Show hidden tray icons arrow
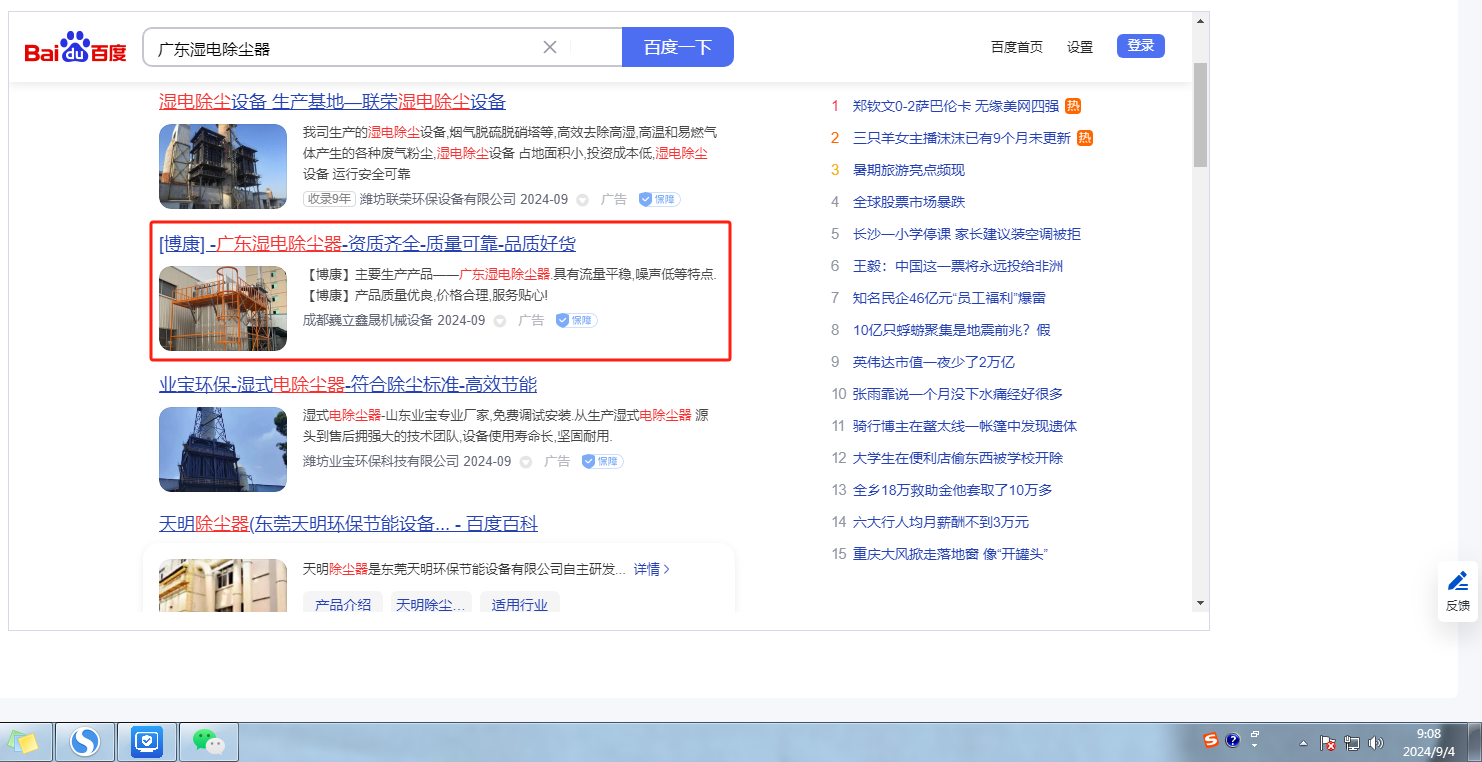Screen dimensions: 1482x762 click(1303, 743)
